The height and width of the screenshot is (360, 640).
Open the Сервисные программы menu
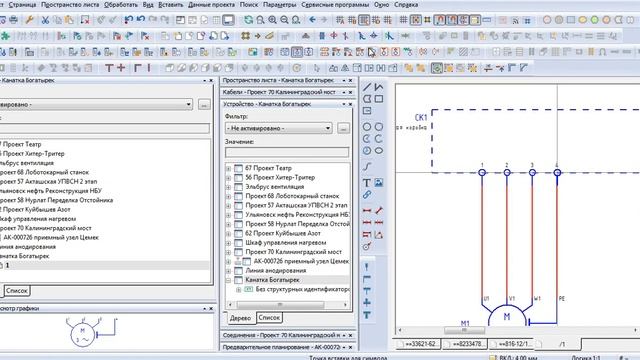coord(335,5)
